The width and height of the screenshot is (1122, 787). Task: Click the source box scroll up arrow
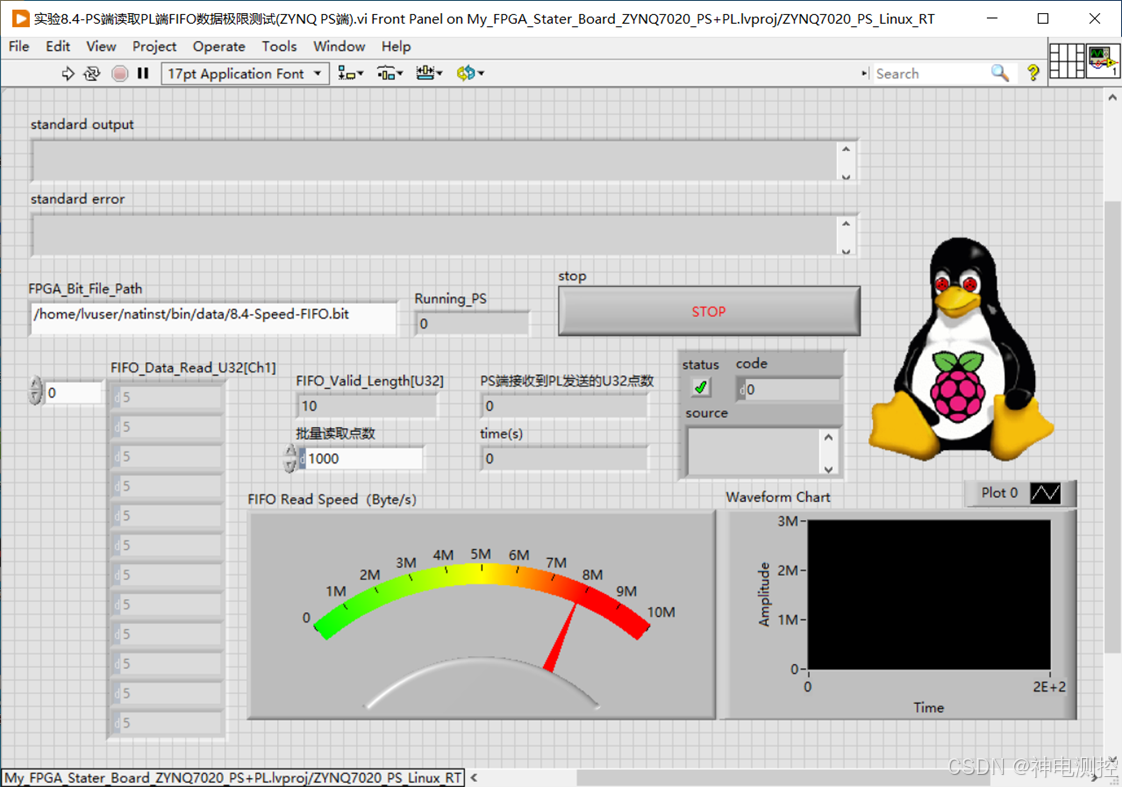[829, 437]
